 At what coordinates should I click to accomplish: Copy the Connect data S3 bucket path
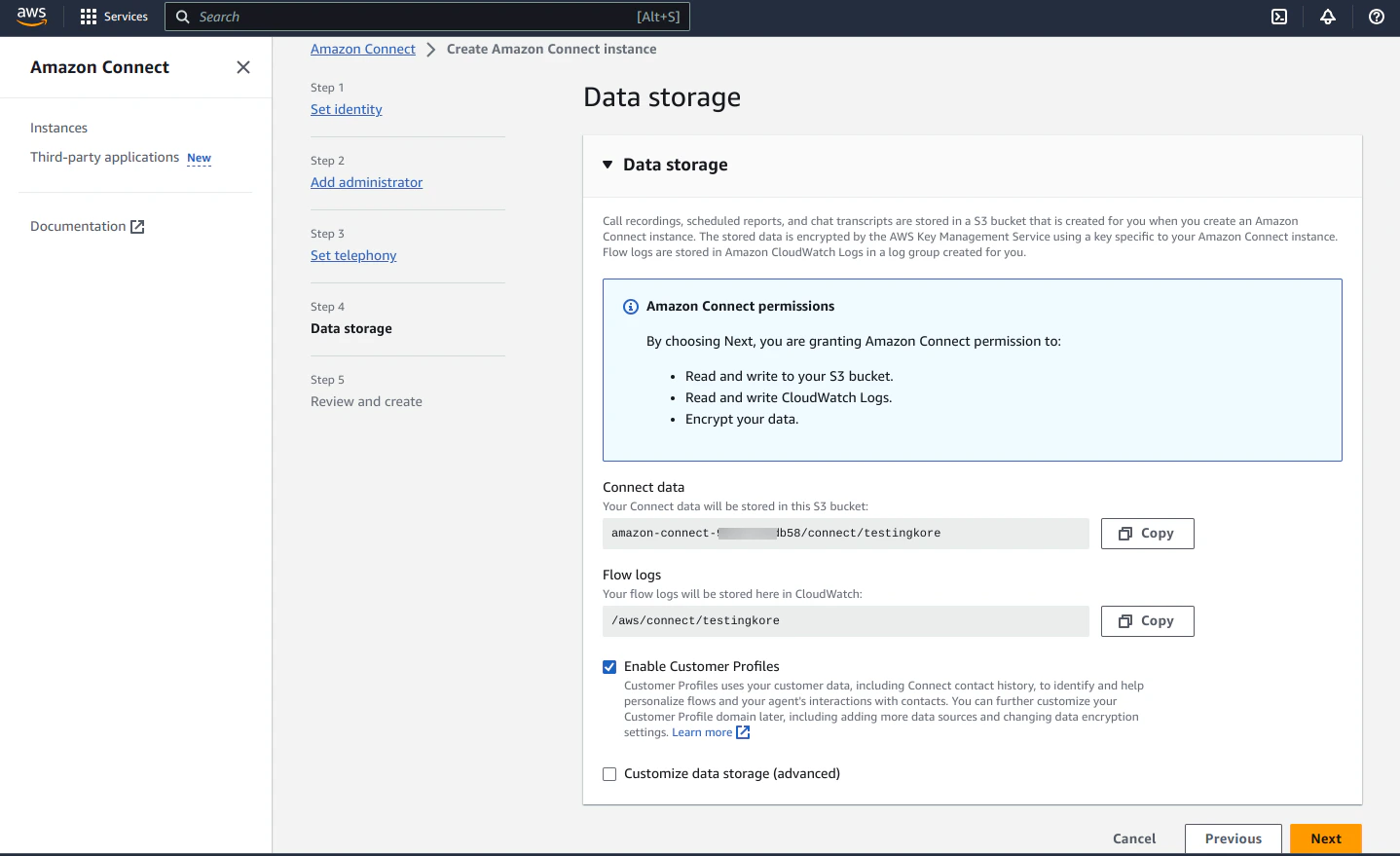tap(1147, 533)
